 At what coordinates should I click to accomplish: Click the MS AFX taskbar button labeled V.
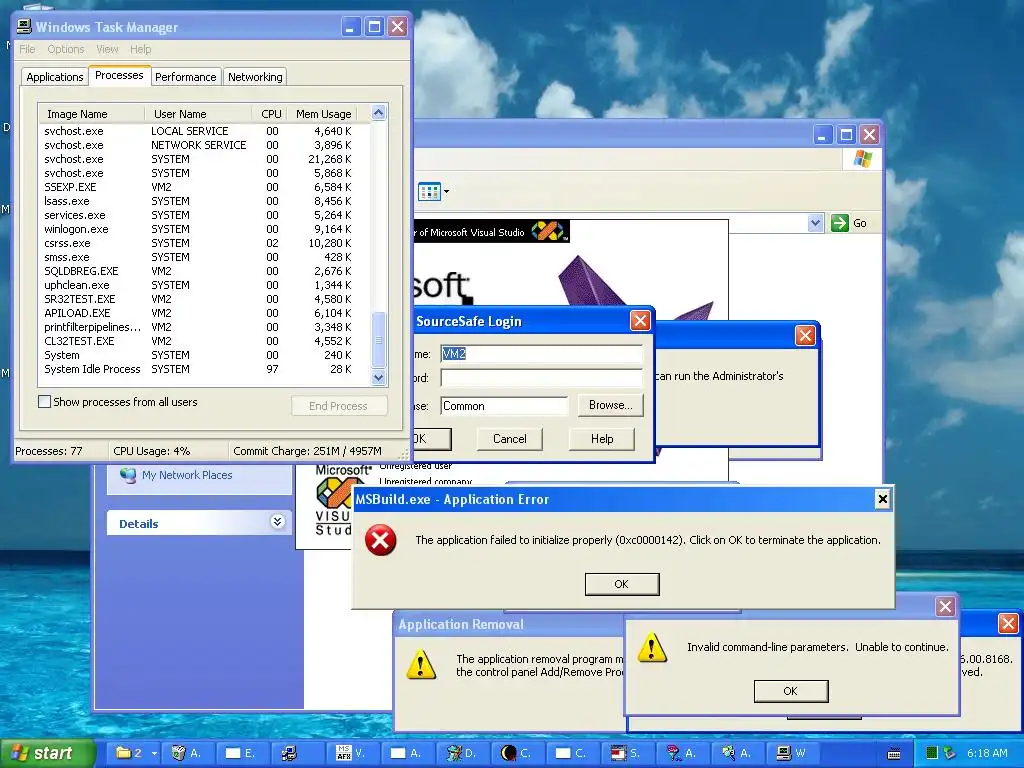click(x=350, y=753)
